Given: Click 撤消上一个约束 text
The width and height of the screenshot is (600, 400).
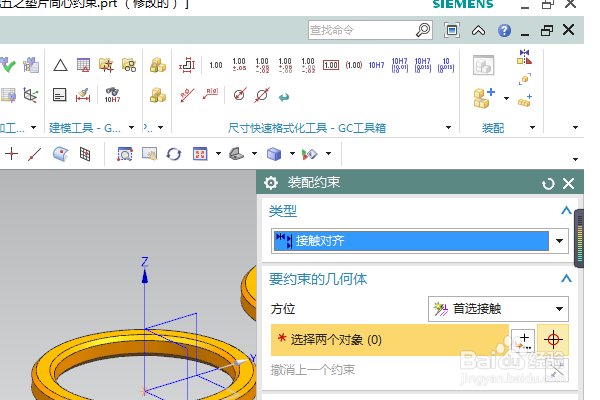Looking at the screenshot, I should pos(313,370).
